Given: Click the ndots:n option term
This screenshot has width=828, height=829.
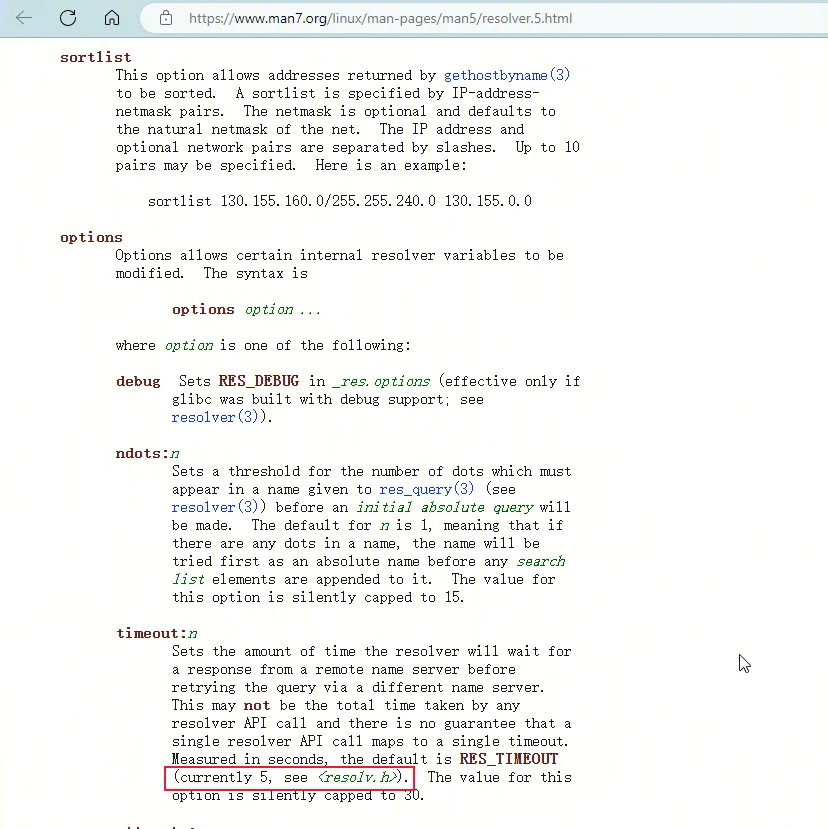Looking at the screenshot, I should (x=147, y=453).
